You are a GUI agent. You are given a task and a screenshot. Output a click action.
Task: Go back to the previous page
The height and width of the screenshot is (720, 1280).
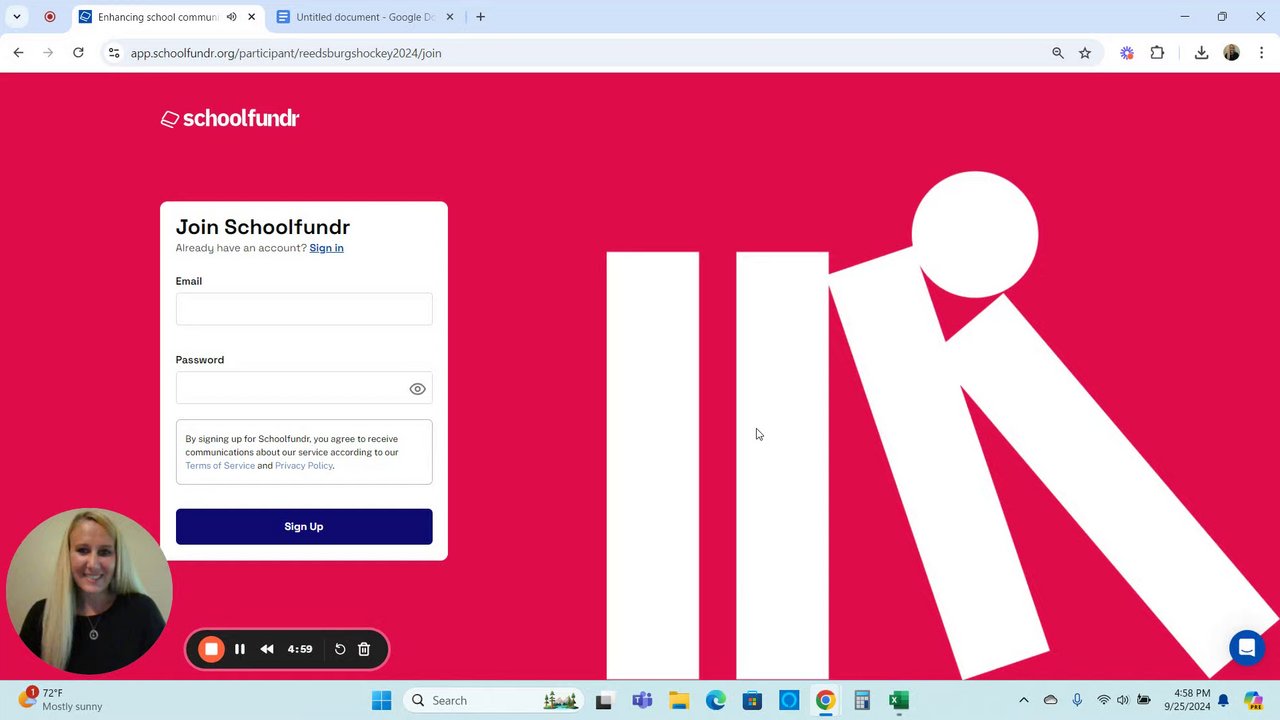click(18, 53)
